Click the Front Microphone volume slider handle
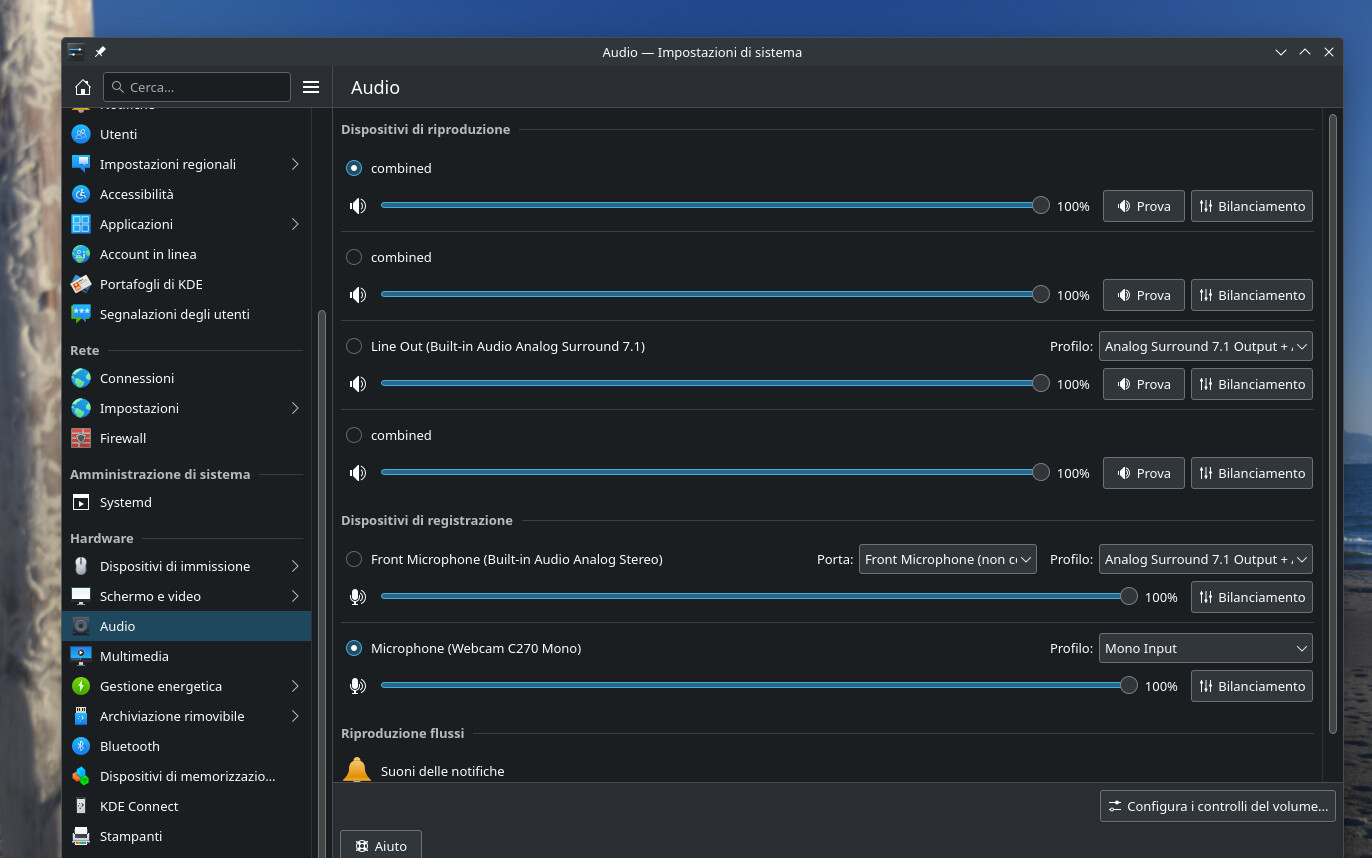This screenshot has height=858, width=1372. (1129, 597)
